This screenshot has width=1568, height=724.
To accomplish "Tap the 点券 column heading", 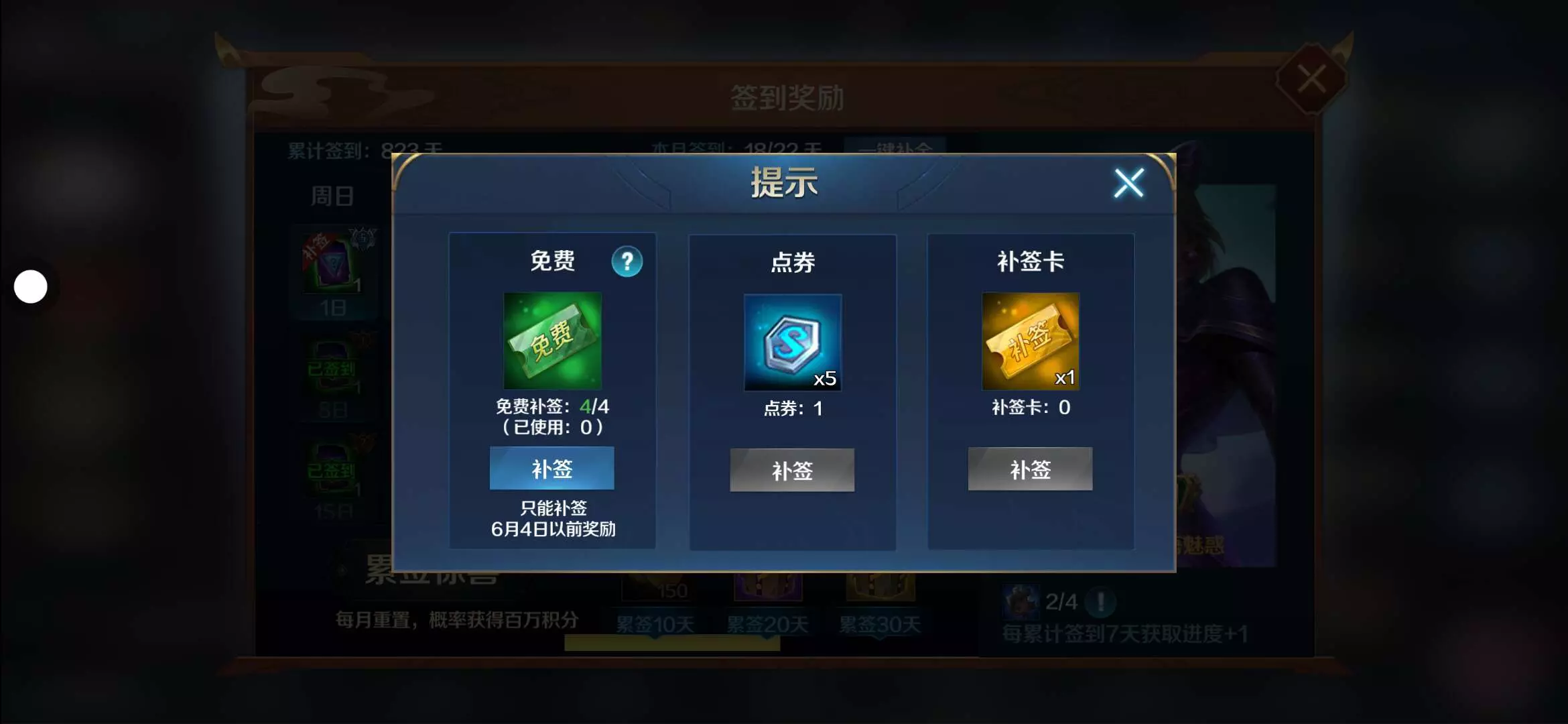I will [792, 262].
